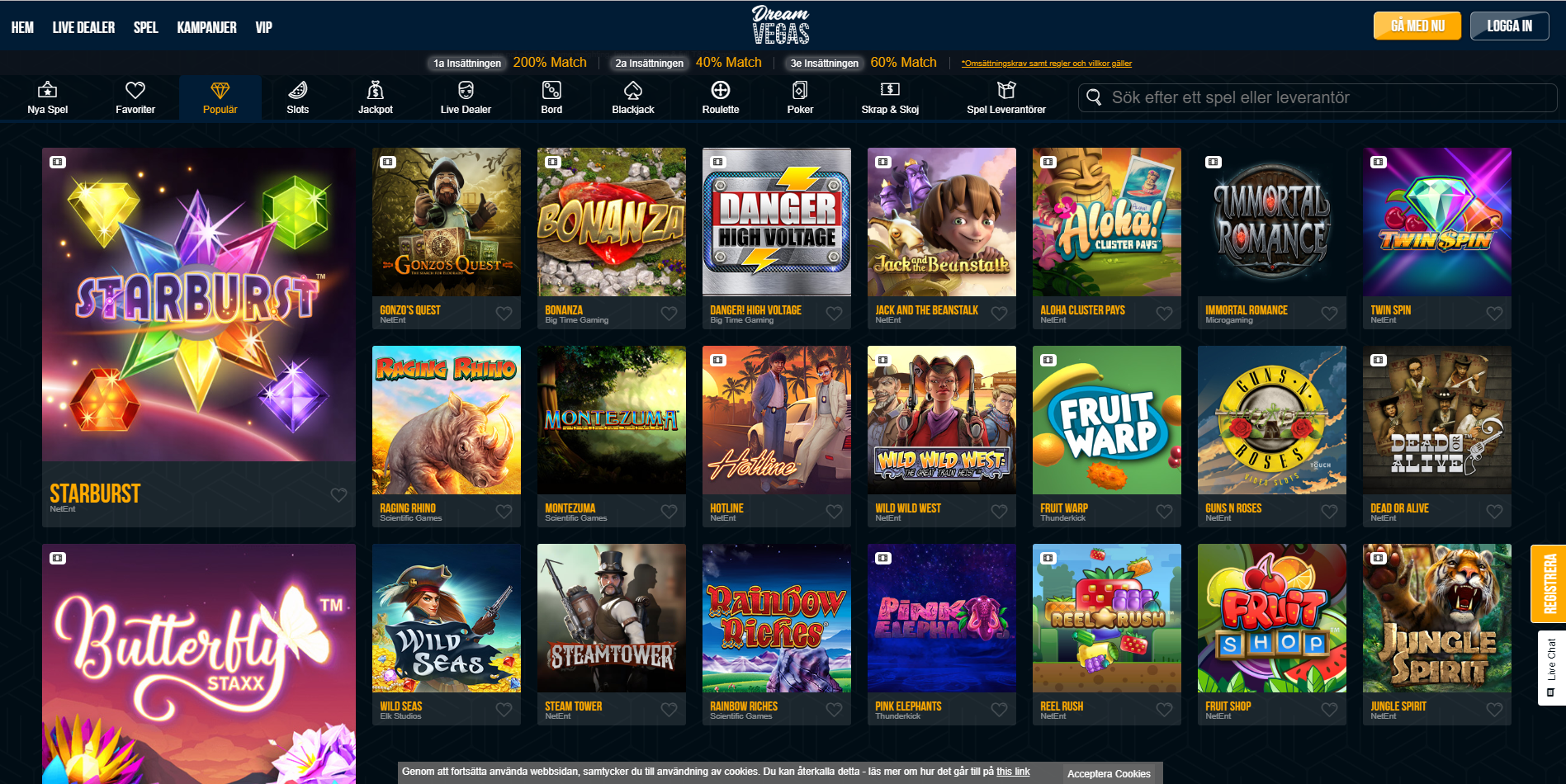Viewport: 1566px width, 784px height.
Task: Click the Acceptera Cookies button
Action: tap(1109, 773)
